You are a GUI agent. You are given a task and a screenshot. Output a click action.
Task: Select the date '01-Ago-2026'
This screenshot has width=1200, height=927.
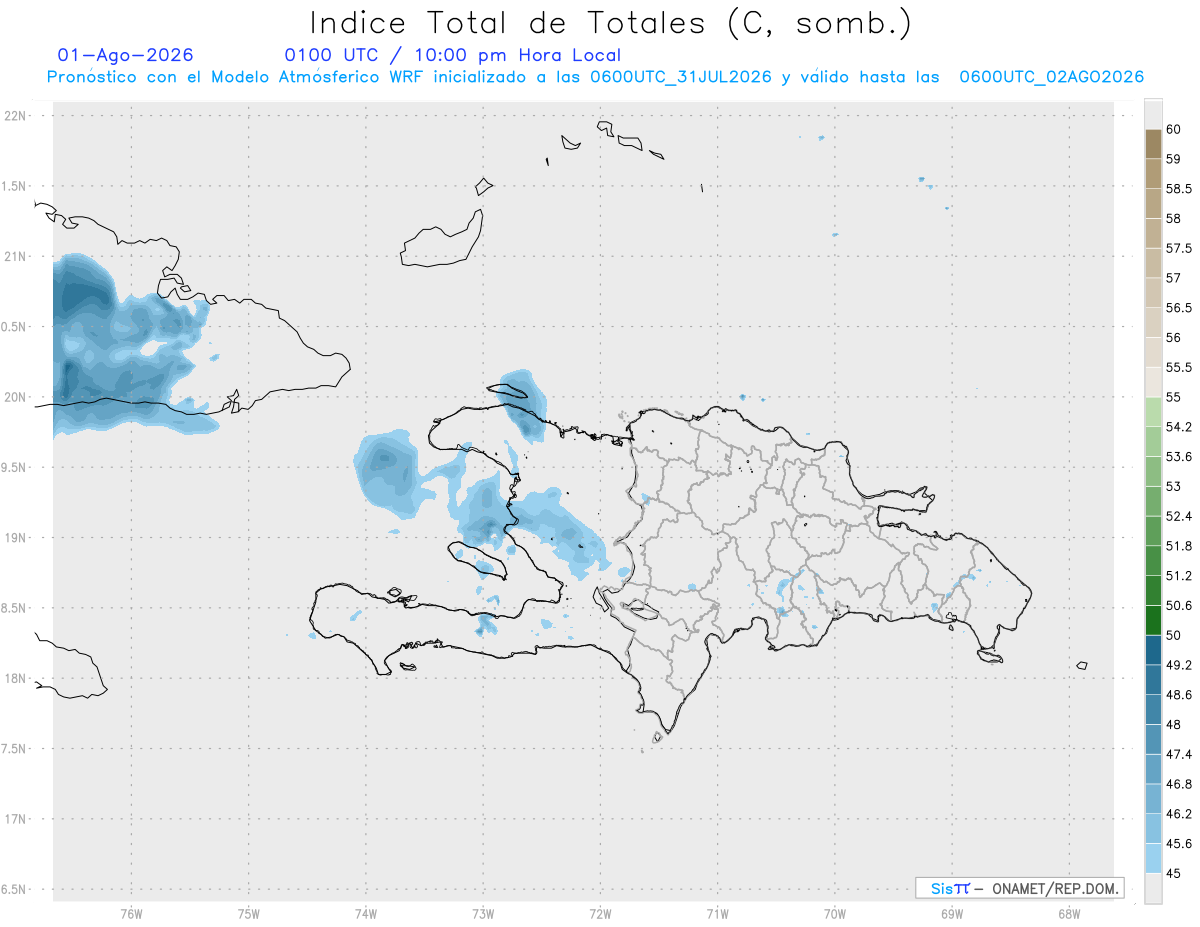[x=126, y=55]
